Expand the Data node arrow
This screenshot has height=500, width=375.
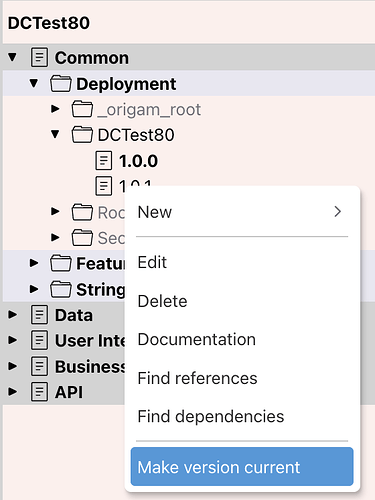click(12, 315)
